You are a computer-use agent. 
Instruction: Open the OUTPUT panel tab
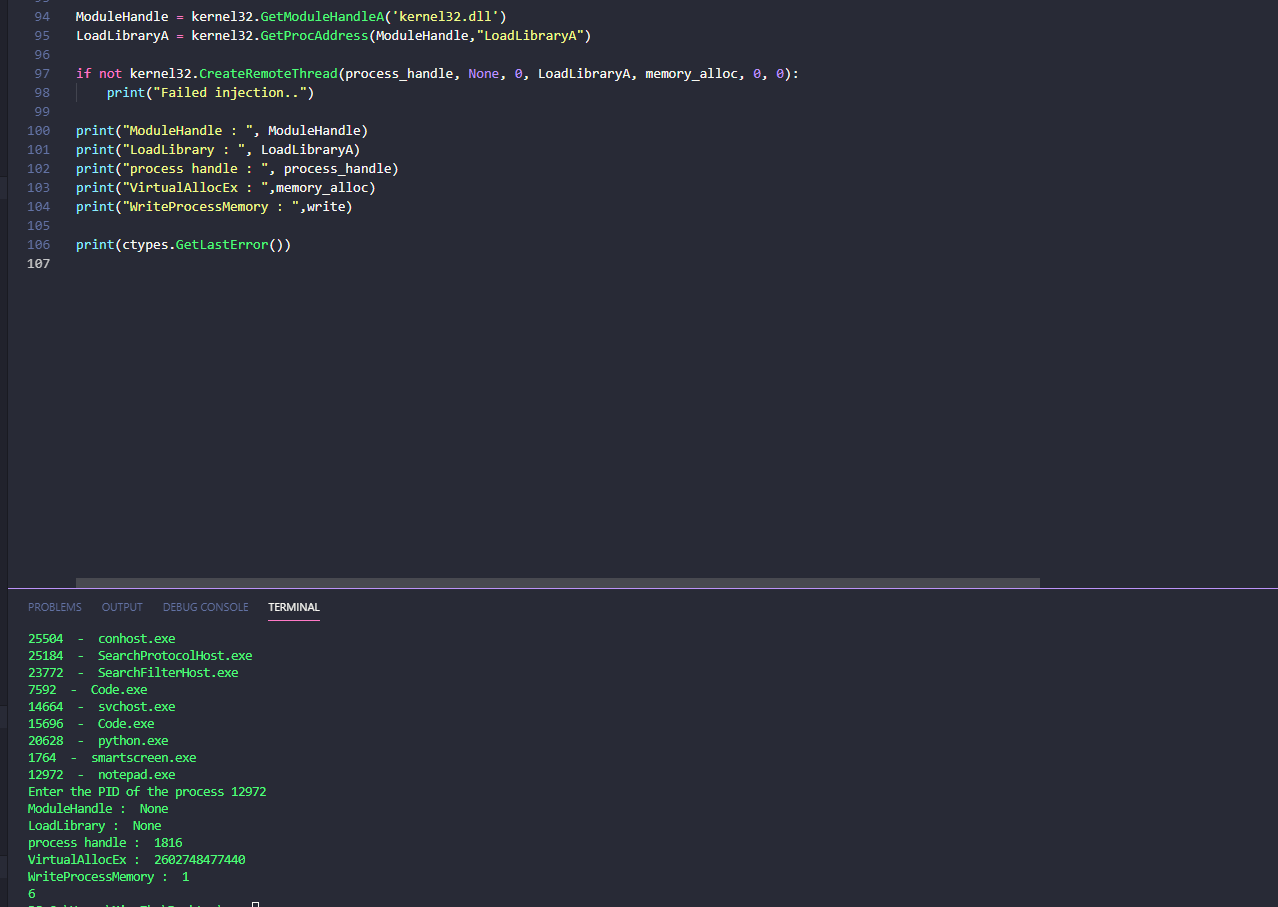click(121, 607)
